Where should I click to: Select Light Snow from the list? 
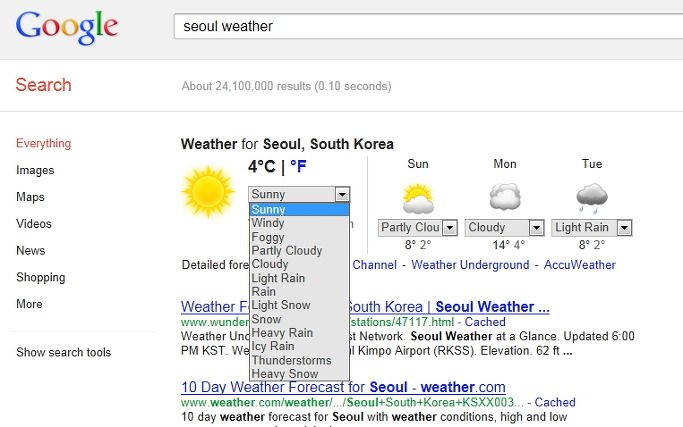tap(299, 305)
